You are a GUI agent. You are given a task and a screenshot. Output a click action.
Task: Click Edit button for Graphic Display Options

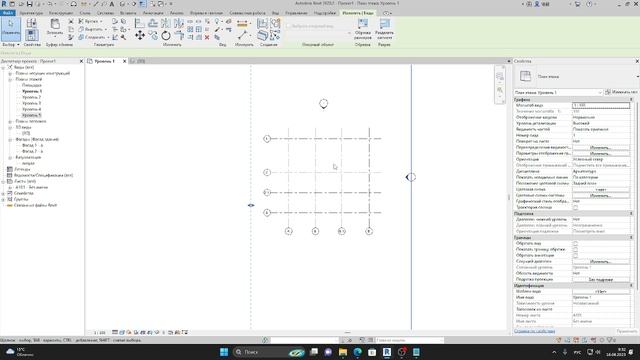click(601, 153)
